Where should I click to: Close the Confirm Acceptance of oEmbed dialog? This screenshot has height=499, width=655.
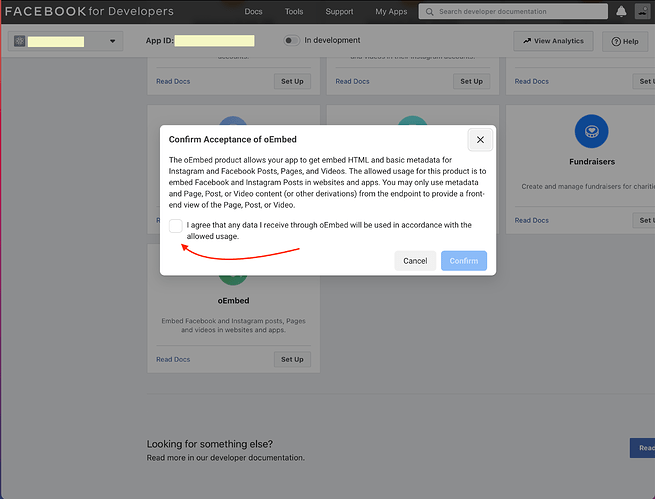(x=480, y=139)
